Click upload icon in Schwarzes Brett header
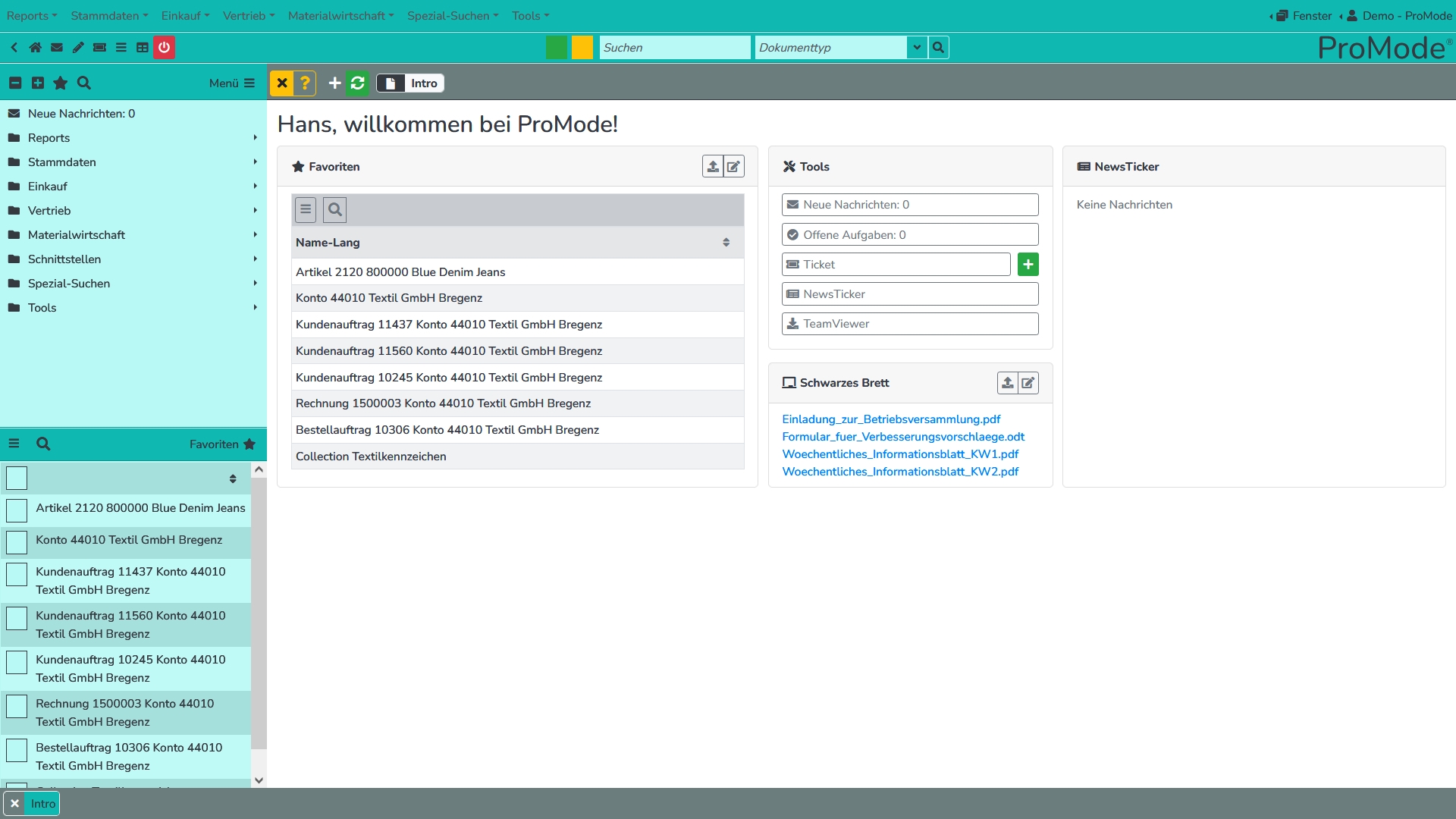This screenshot has height=819, width=1456. [x=1007, y=383]
